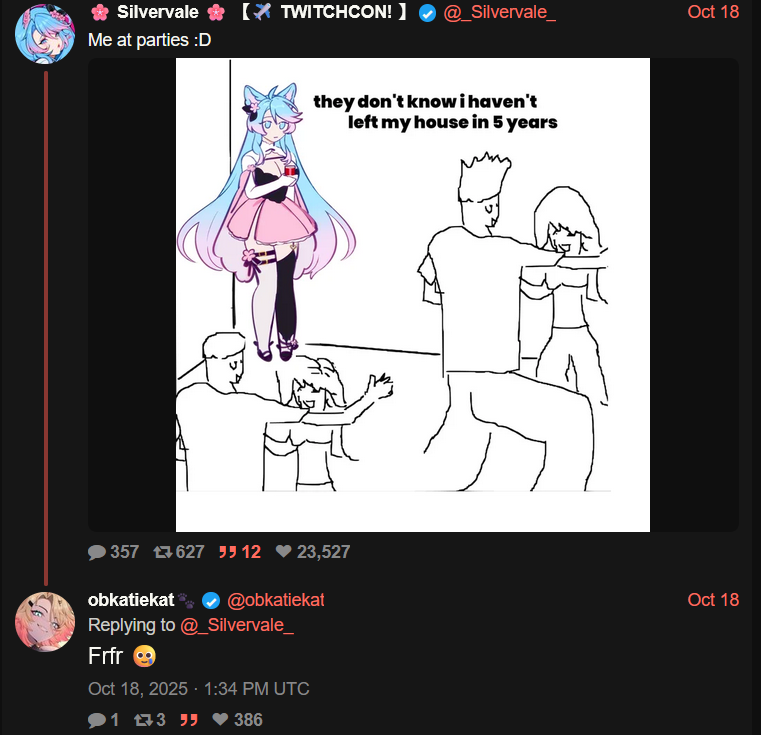761x735 pixels.
Task: Click the reply icon showing 1 comment
Action: pos(97,719)
